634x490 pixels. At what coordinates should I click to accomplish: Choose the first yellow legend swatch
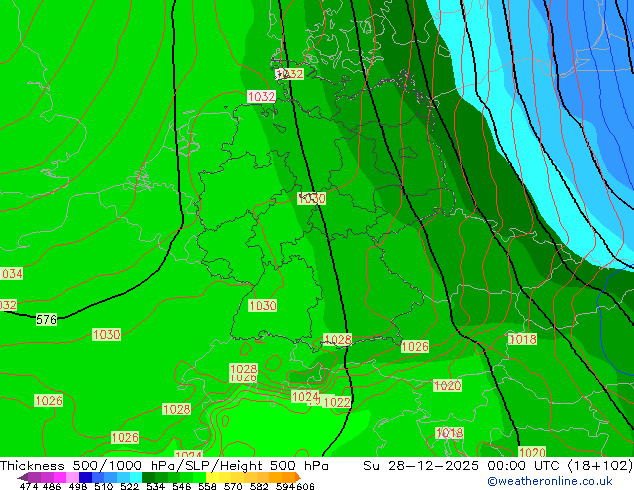point(212,477)
